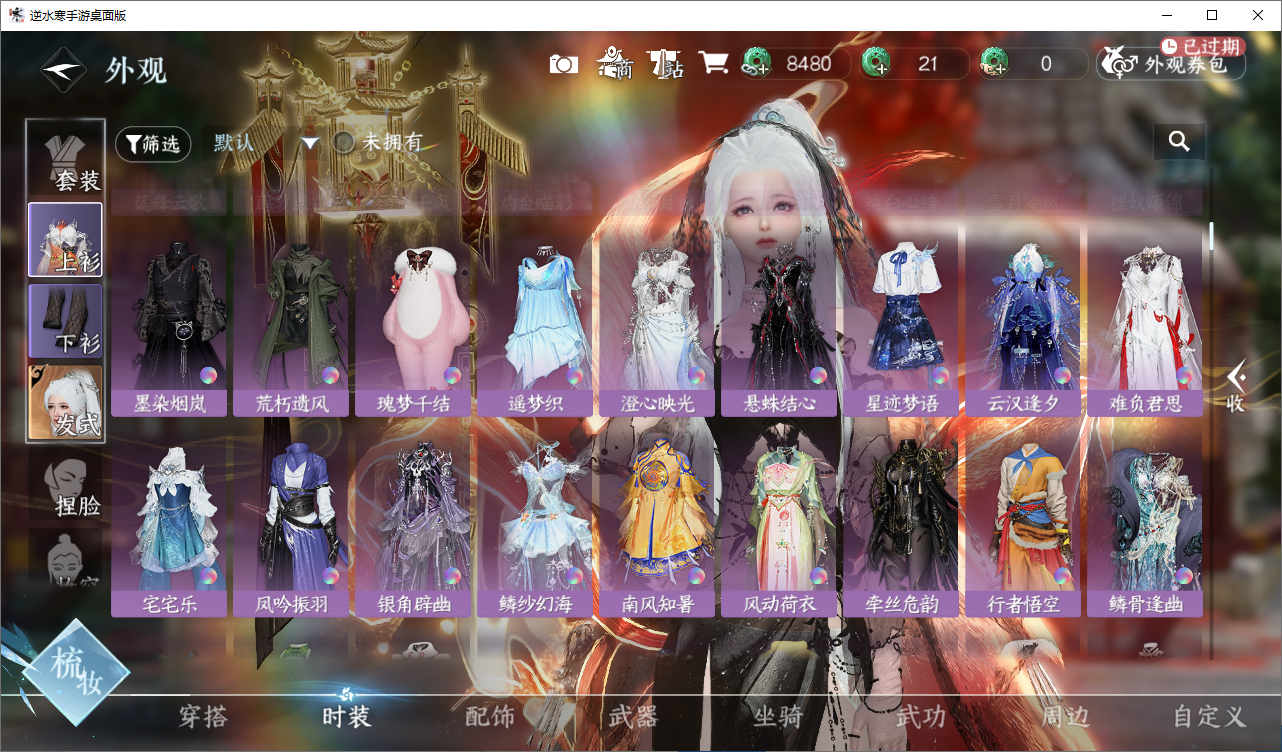The image size is (1282, 752).
Task: Select the 发式 hairstyle category
Action: (x=66, y=402)
